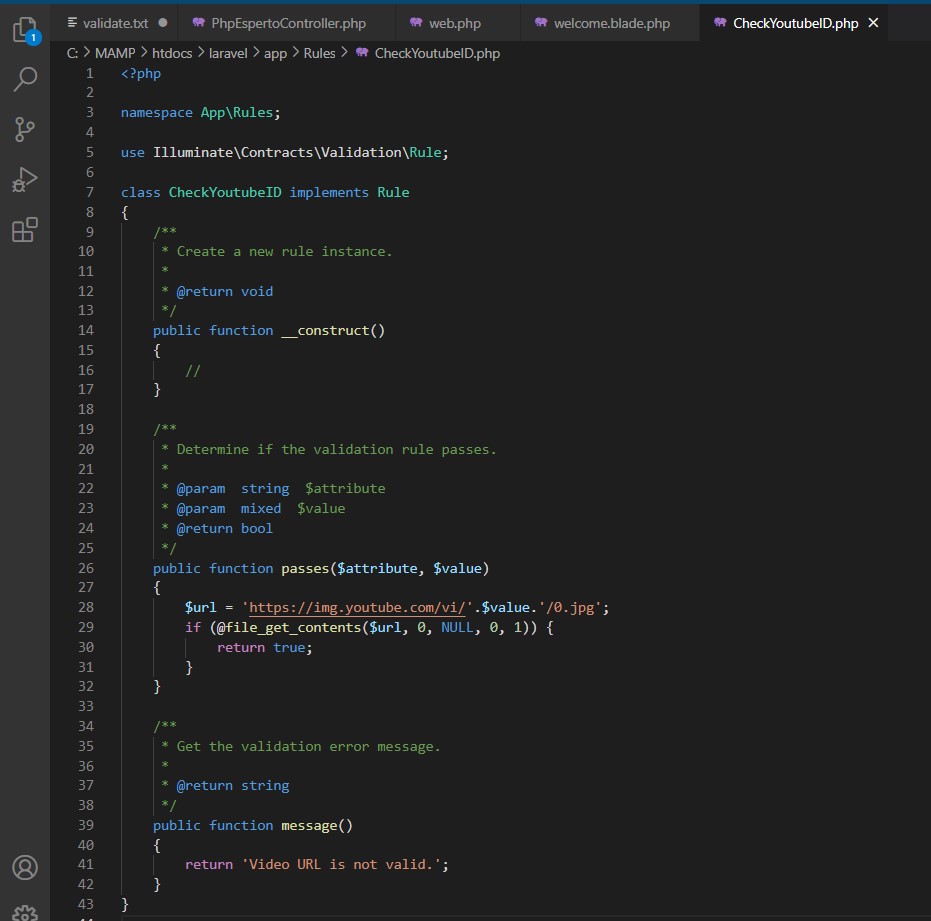Screen dimensions: 931x921
Task: Open the Rules breadcrumb segment
Action: tap(319, 53)
